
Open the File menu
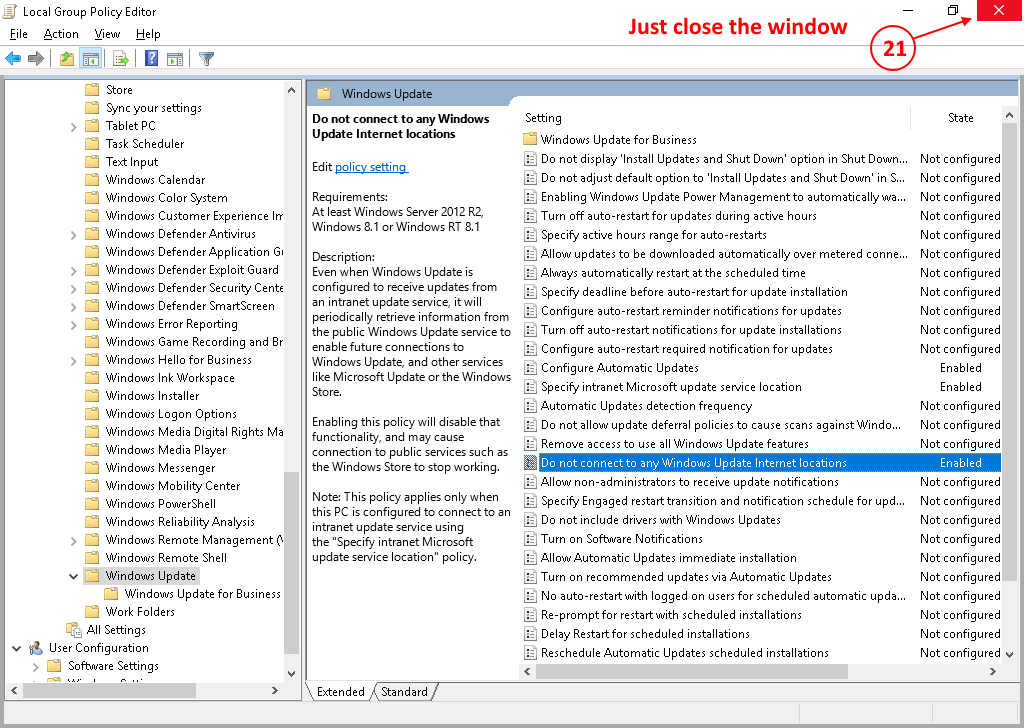pyautogui.click(x=19, y=34)
